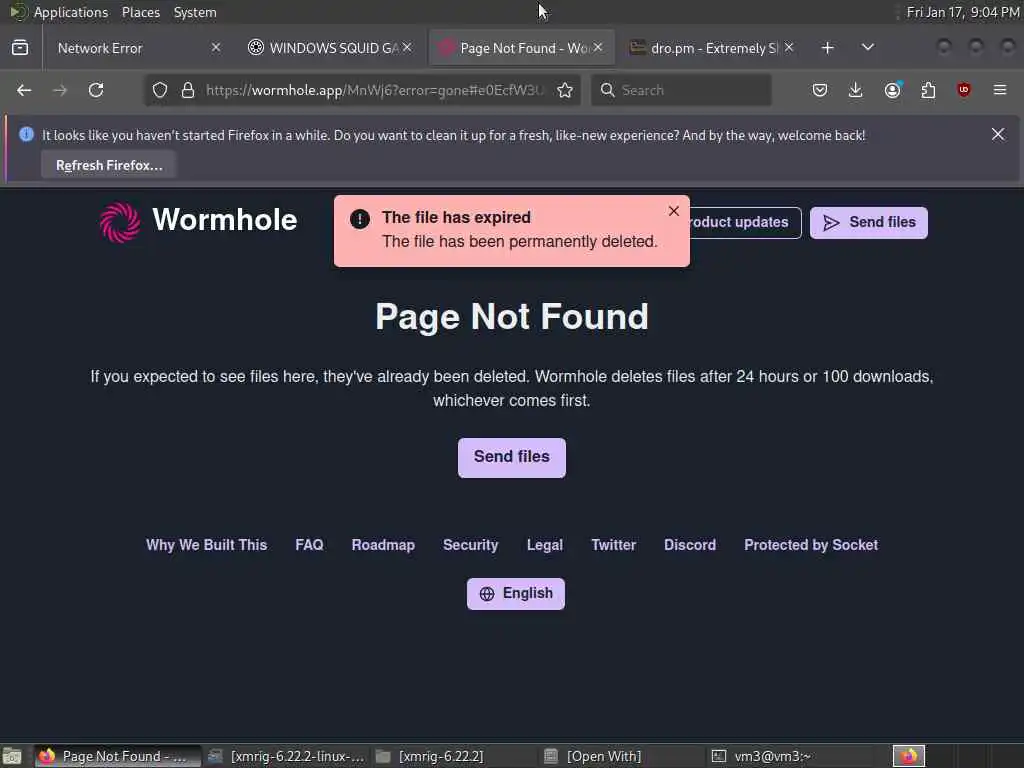
Task: Reload the current page
Action: pos(96,90)
